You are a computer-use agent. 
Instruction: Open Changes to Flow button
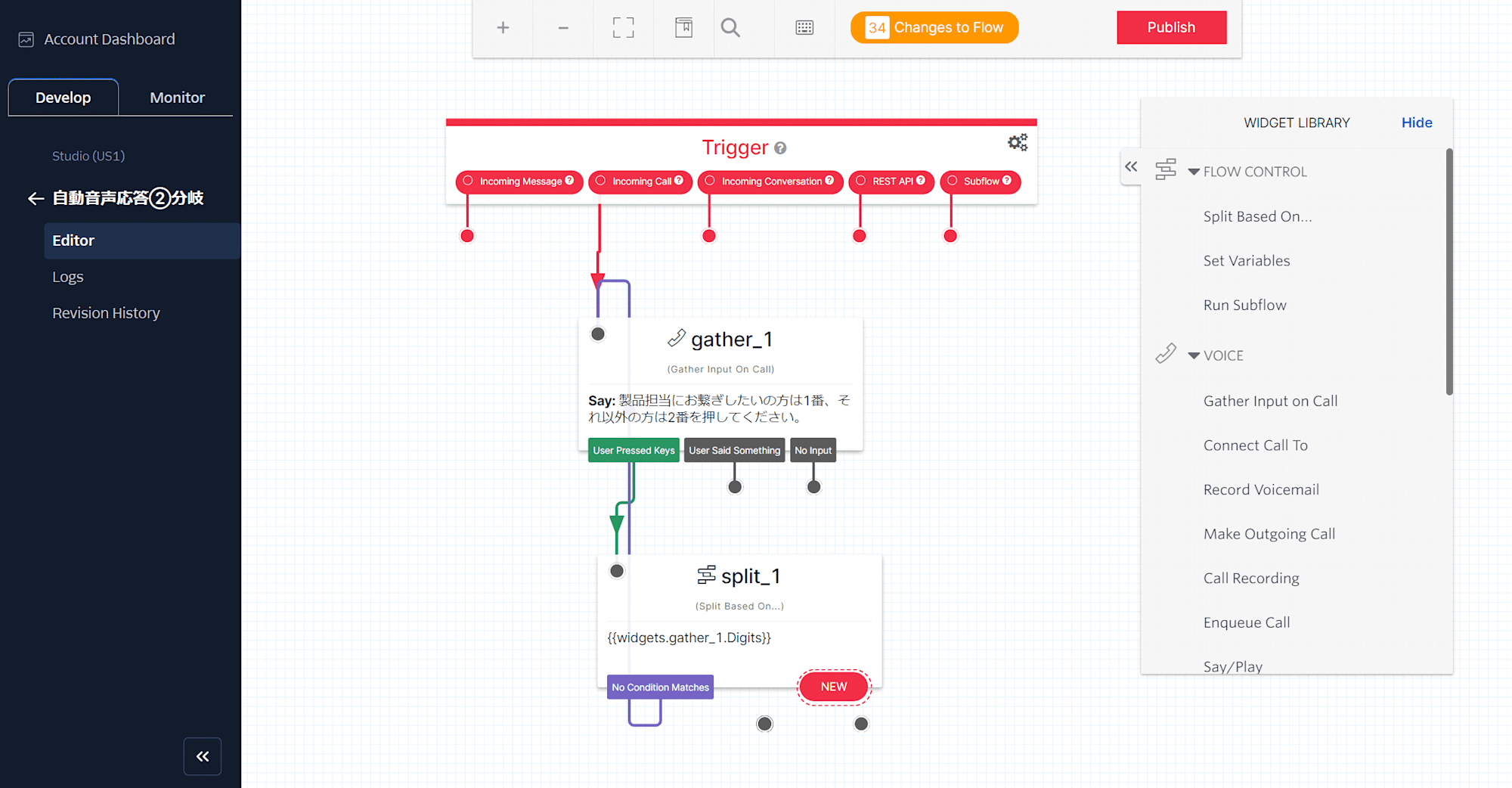pyautogui.click(x=934, y=28)
